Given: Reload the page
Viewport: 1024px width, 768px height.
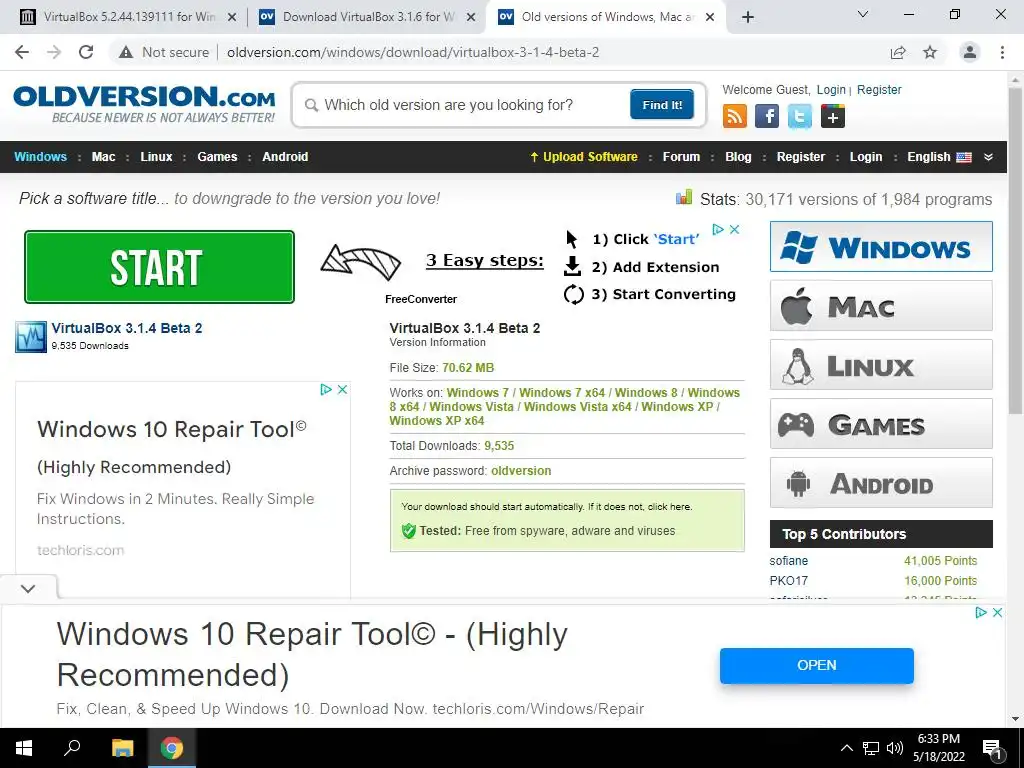Looking at the screenshot, I should coord(86,52).
